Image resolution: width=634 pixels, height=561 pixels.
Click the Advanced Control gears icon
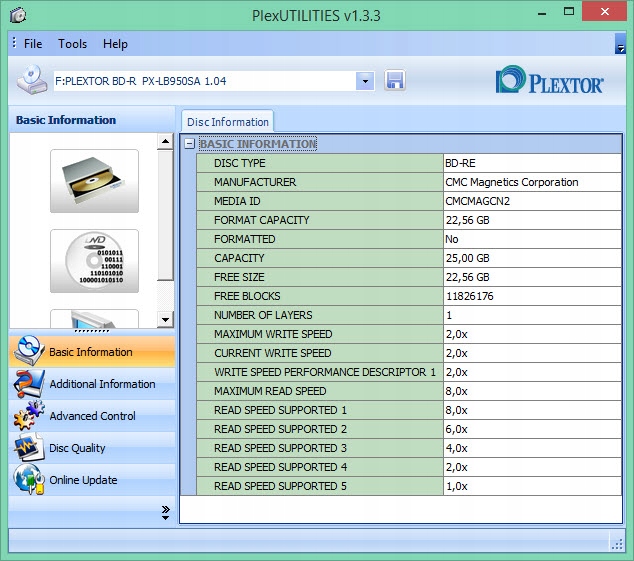28,415
